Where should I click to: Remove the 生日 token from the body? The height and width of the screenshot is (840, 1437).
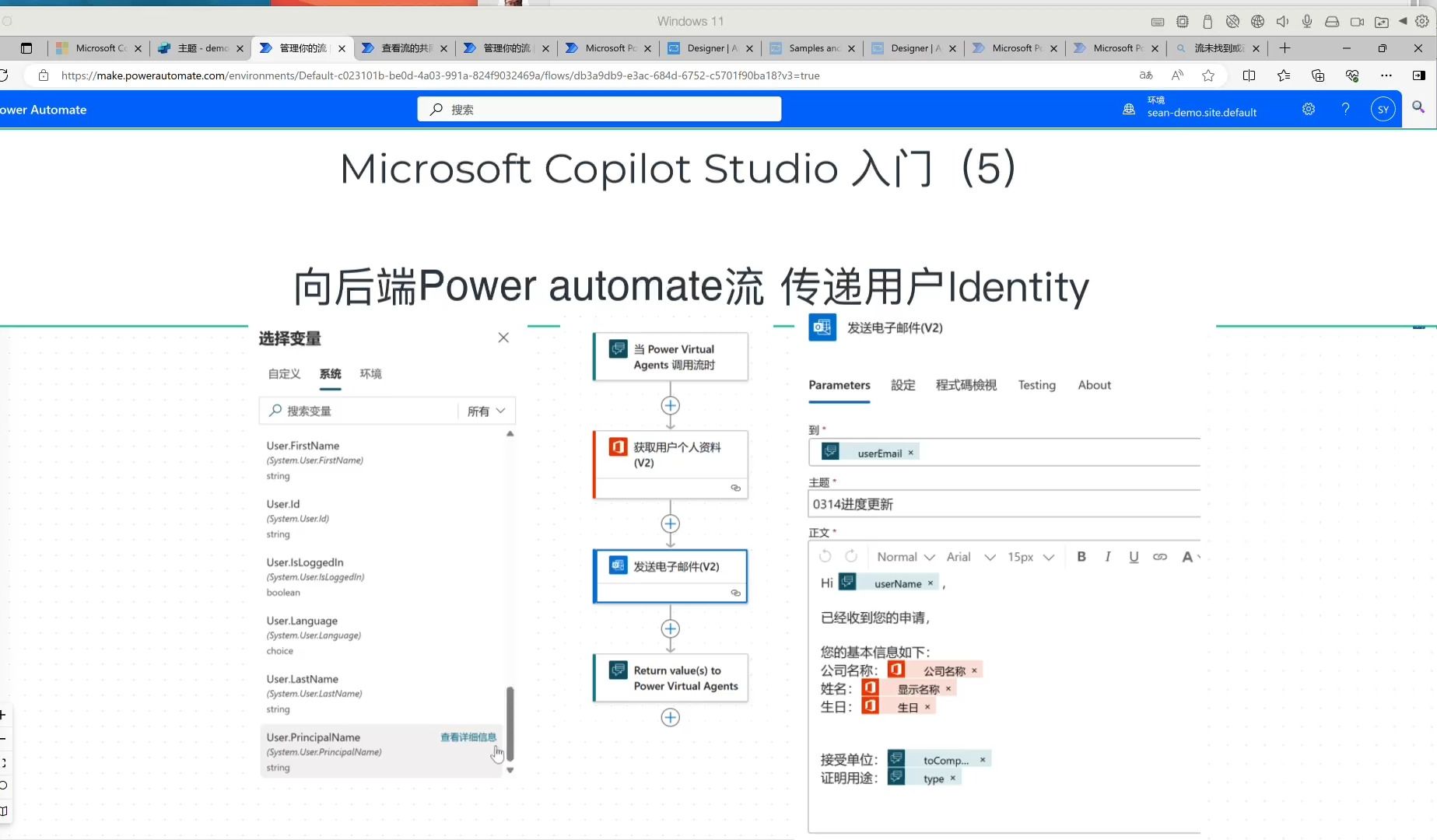927,707
